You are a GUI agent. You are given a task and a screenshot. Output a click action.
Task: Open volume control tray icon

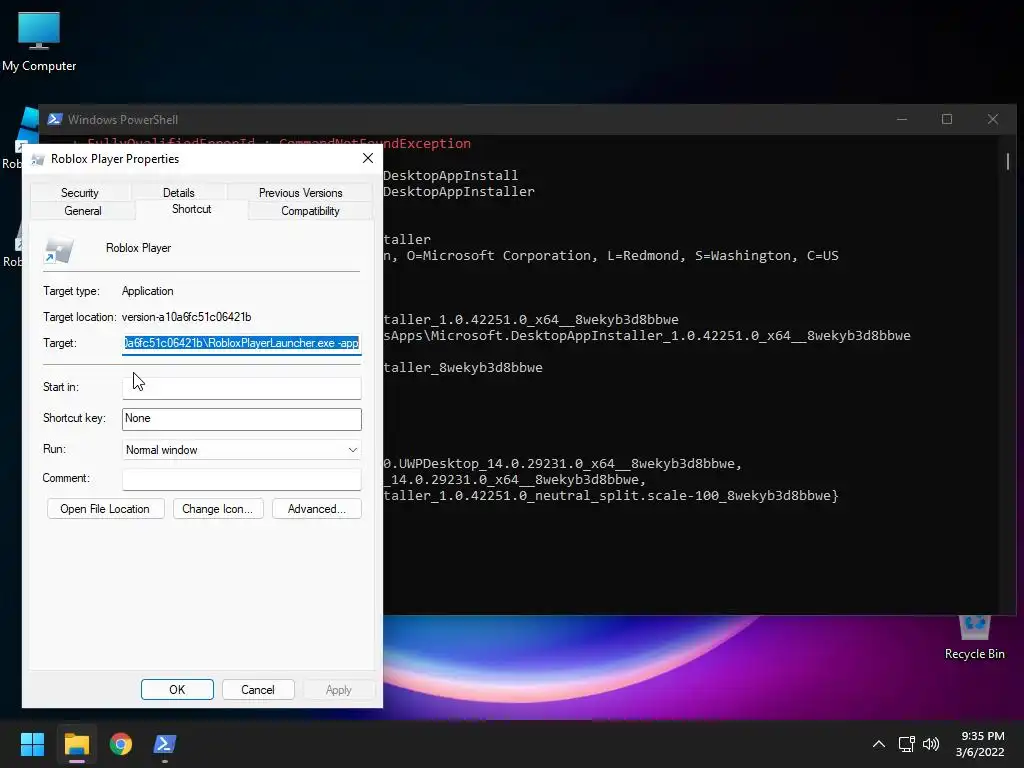[931, 744]
